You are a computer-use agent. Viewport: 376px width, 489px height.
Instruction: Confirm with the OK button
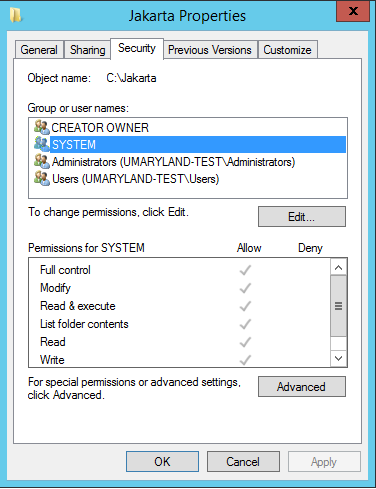click(162, 462)
